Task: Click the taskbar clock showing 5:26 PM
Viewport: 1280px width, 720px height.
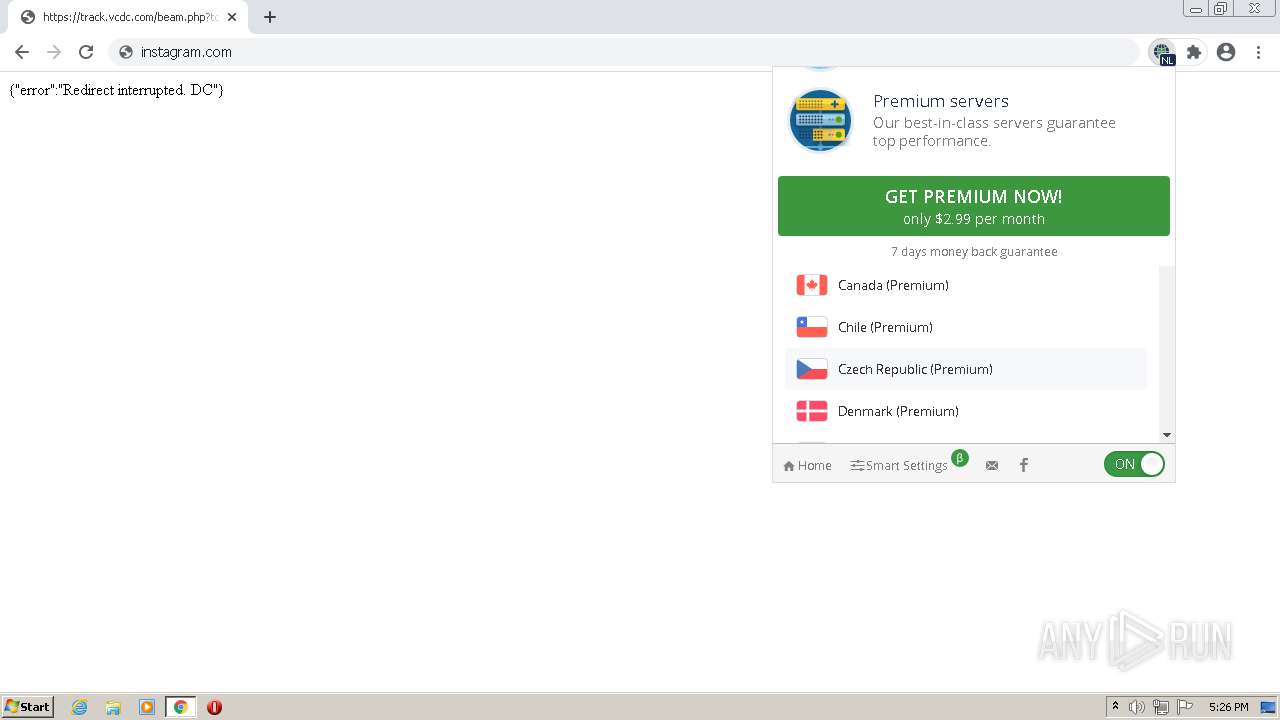Action: (1228, 707)
